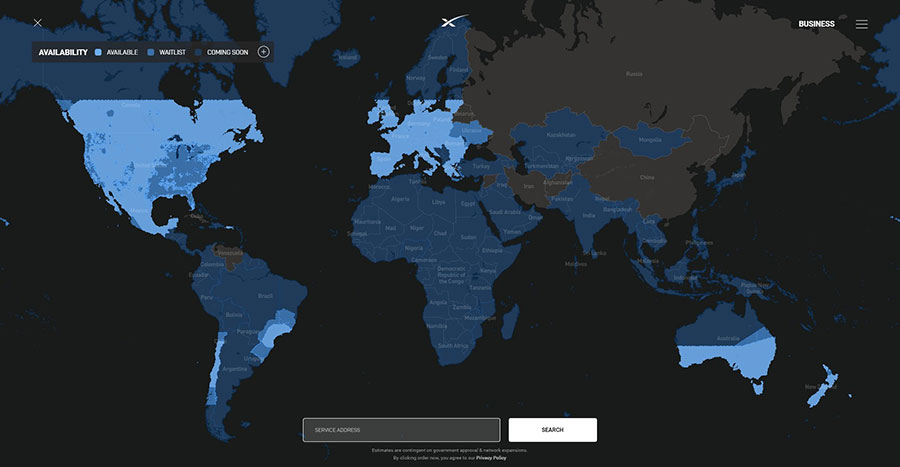Select Brazil on the map
This screenshot has width=900, height=467.
[x=266, y=296]
